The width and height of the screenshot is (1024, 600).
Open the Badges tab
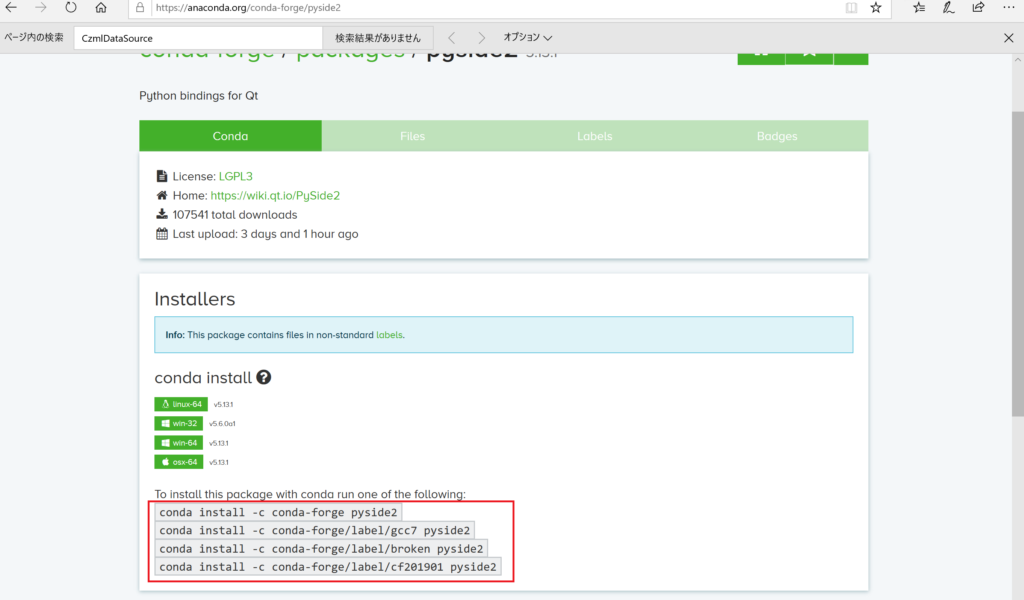tap(777, 136)
